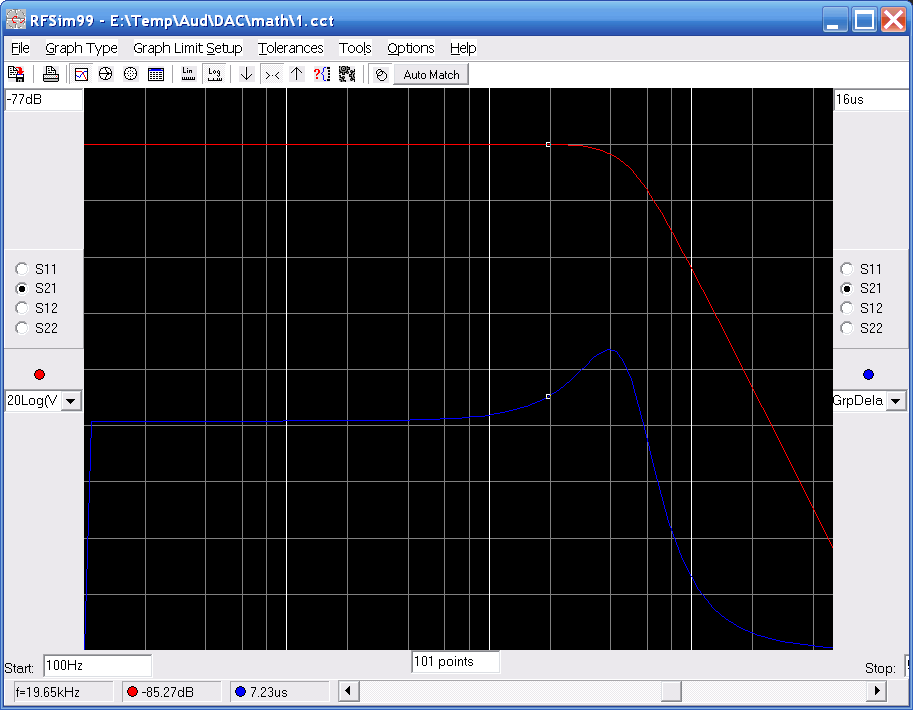
Task: Select S22 radio button on left panel
Action: 22,328
